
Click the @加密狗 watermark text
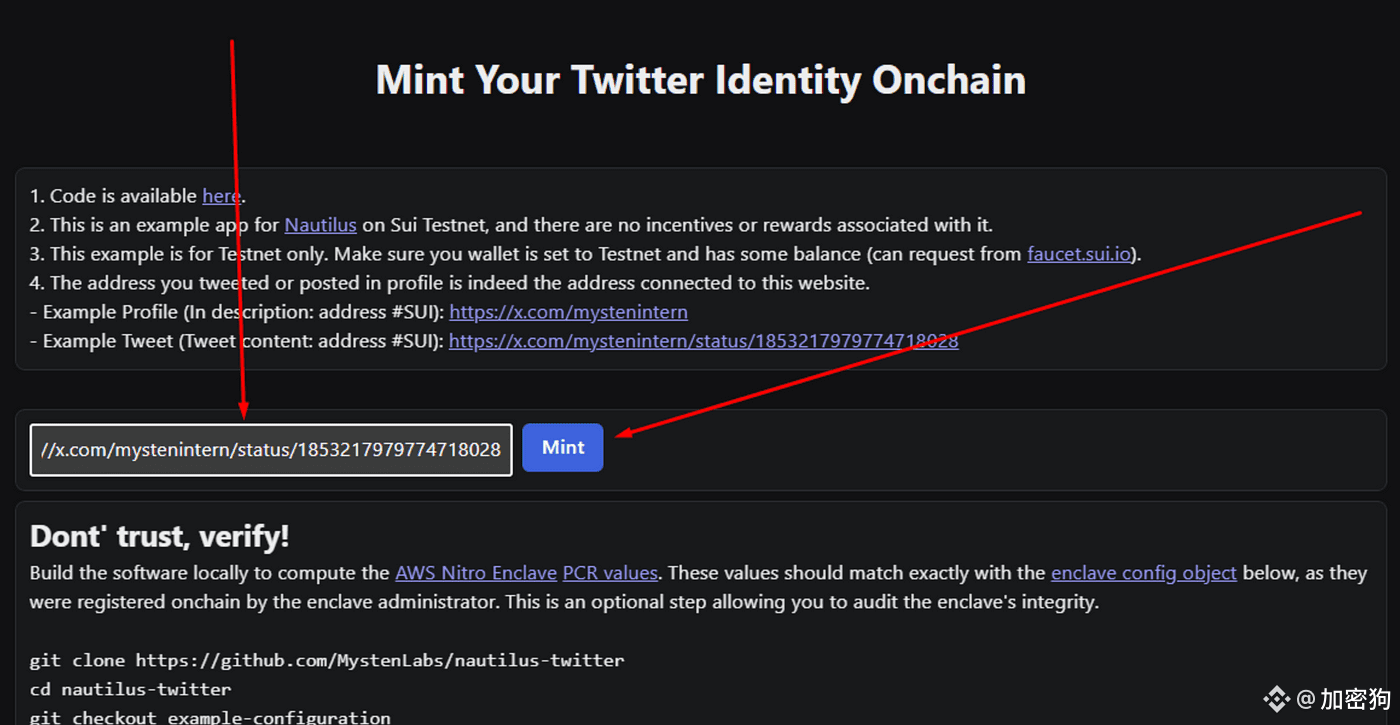coord(1343,698)
